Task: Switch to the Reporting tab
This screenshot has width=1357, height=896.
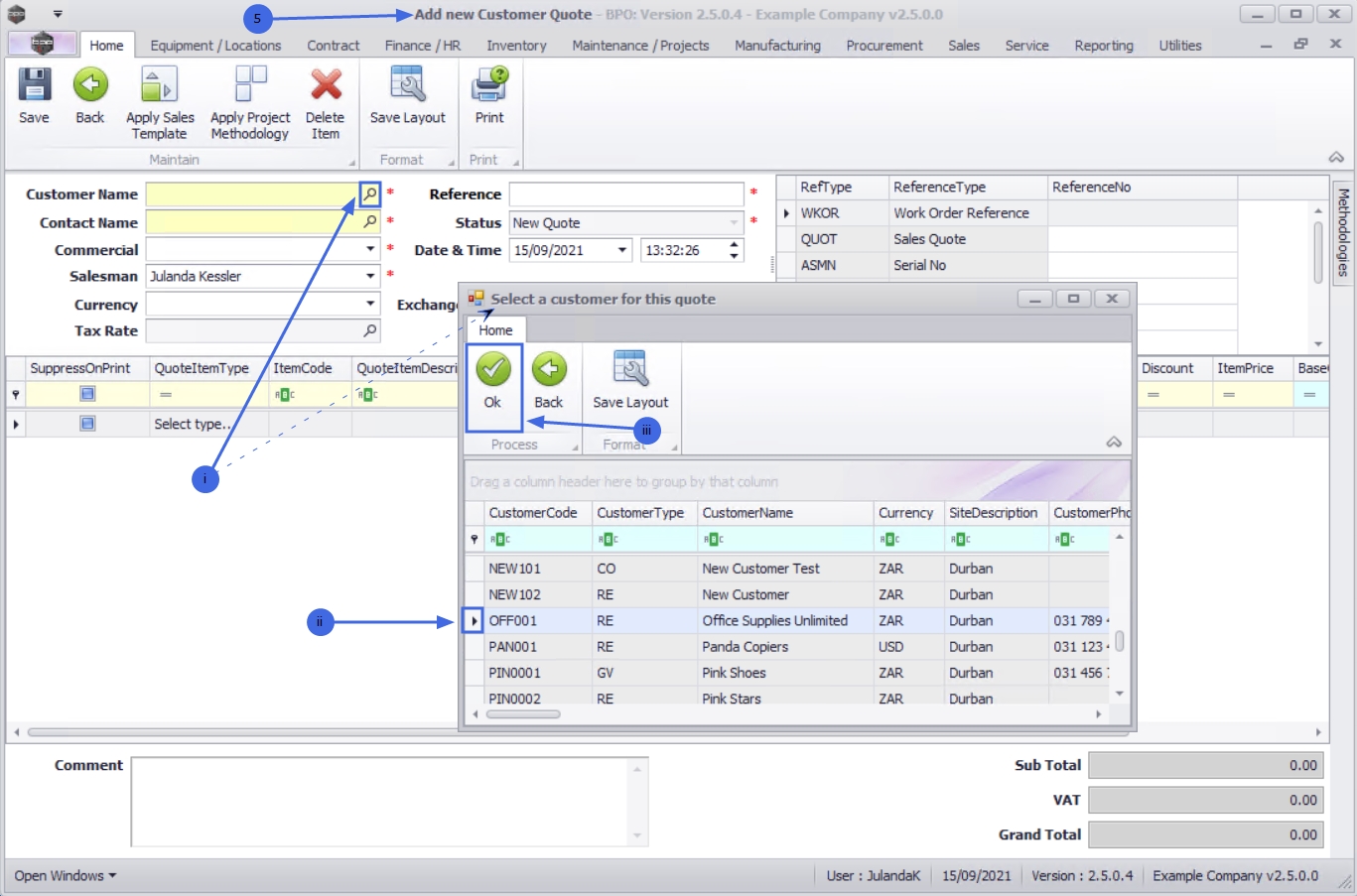Action: [x=1103, y=45]
